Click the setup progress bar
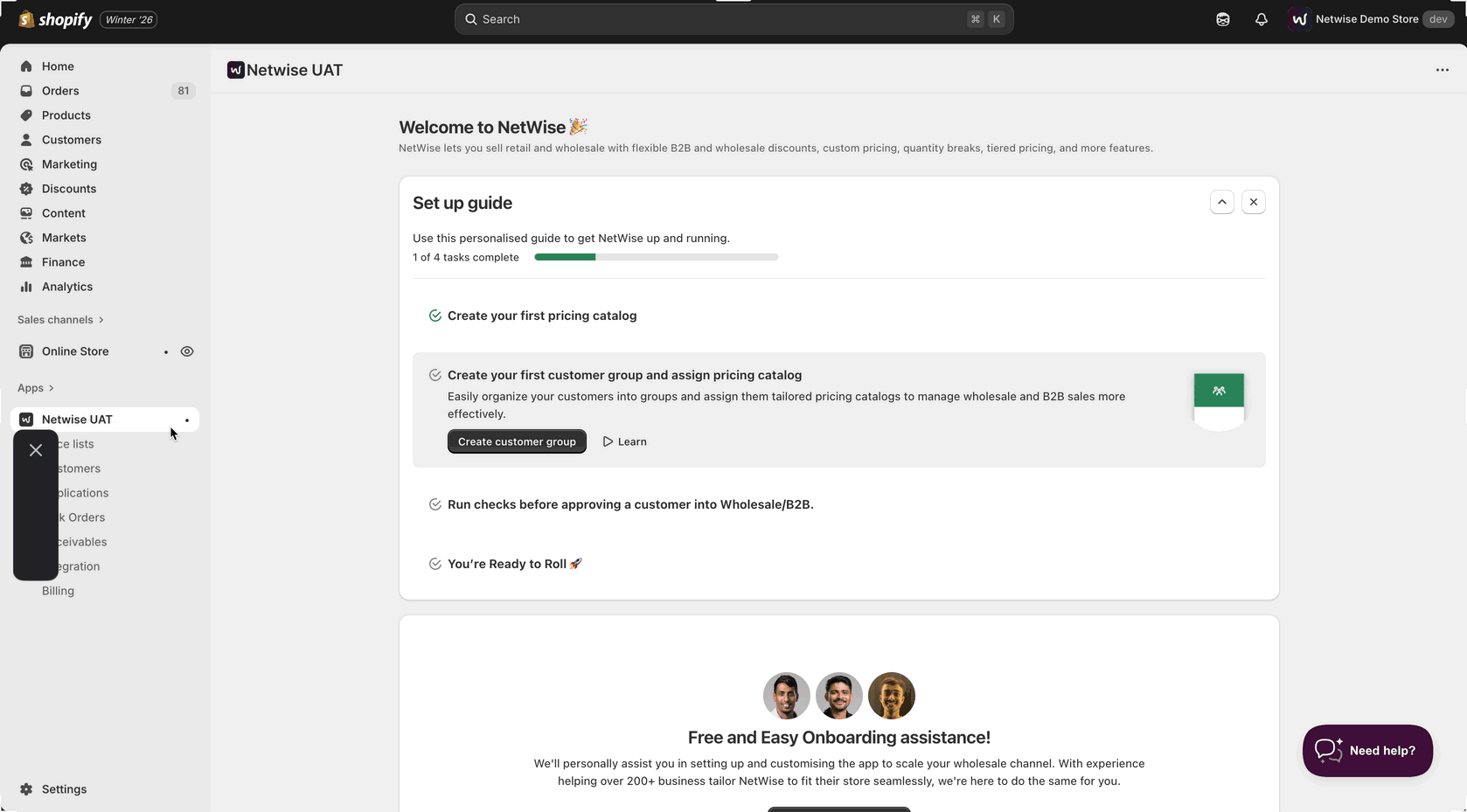1467x812 pixels. tap(657, 257)
